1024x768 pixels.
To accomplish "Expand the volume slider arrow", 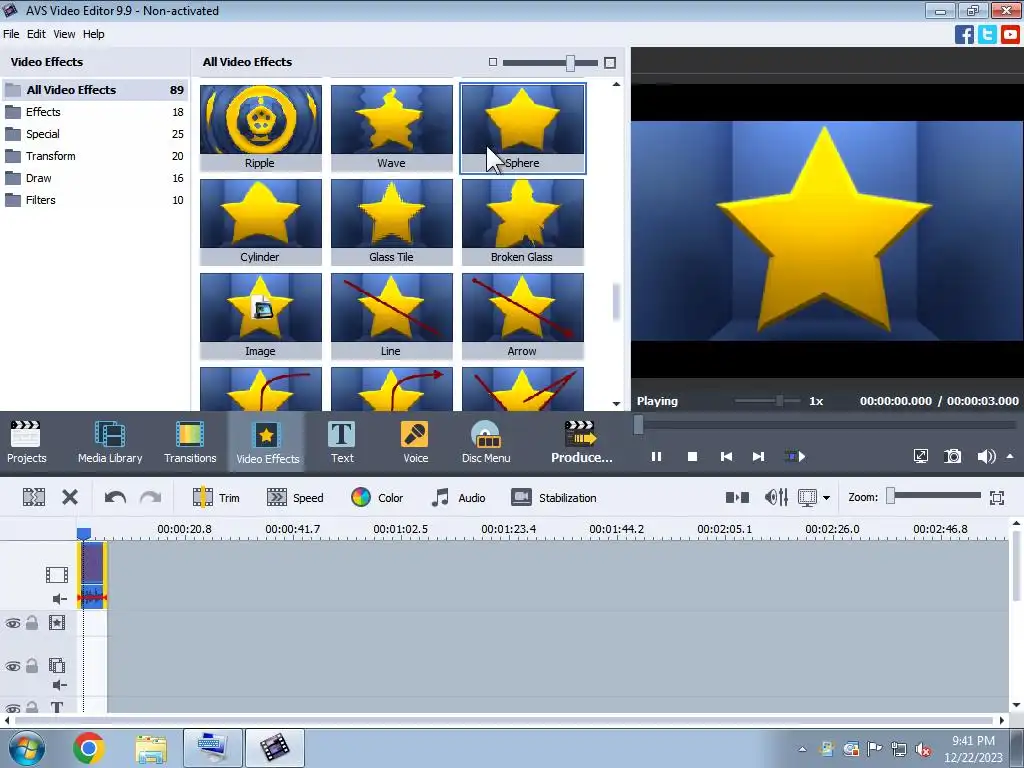I will tap(1010, 456).
